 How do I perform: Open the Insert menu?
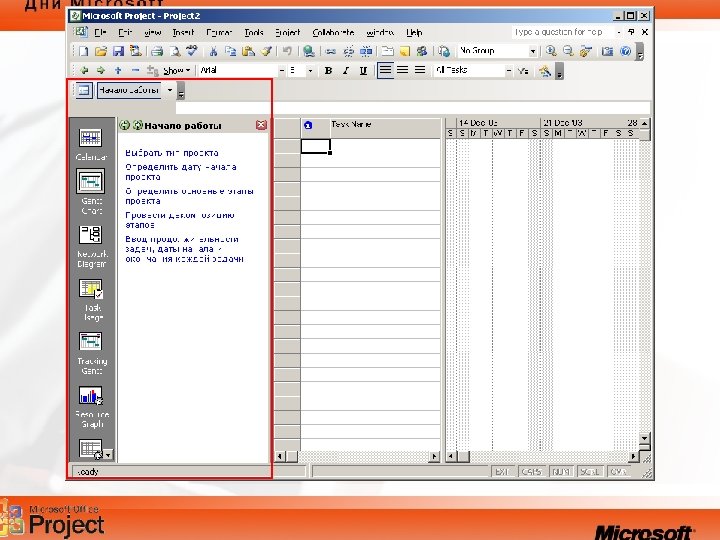(183, 33)
